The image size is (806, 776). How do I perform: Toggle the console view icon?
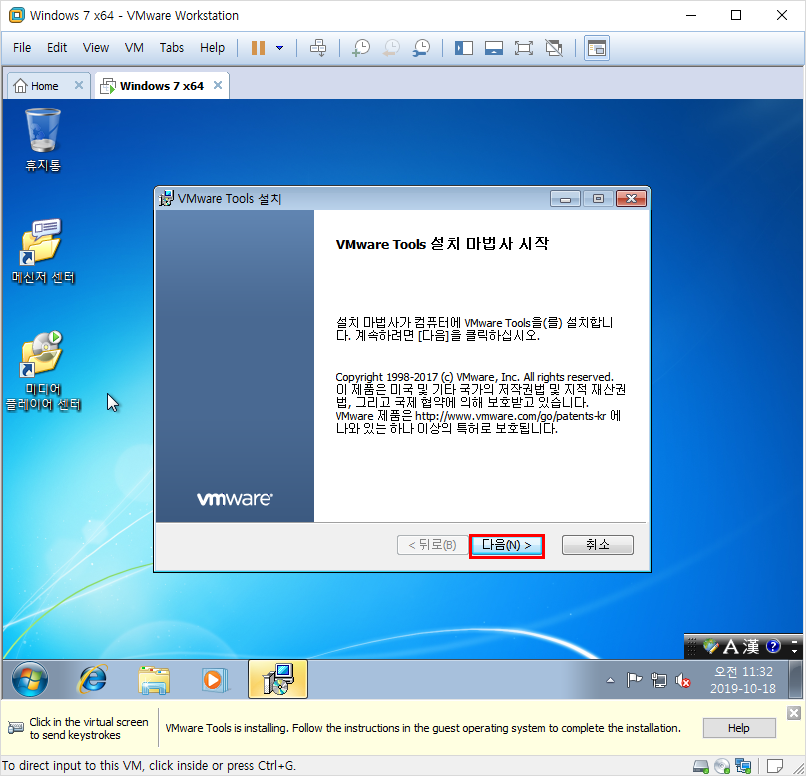point(597,48)
